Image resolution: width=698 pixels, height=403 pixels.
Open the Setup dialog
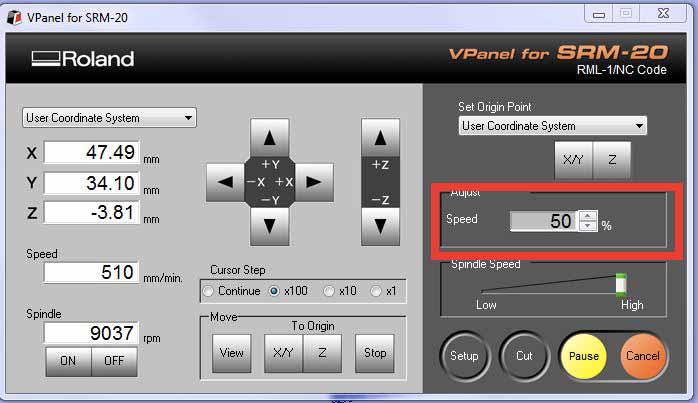pos(464,356)
